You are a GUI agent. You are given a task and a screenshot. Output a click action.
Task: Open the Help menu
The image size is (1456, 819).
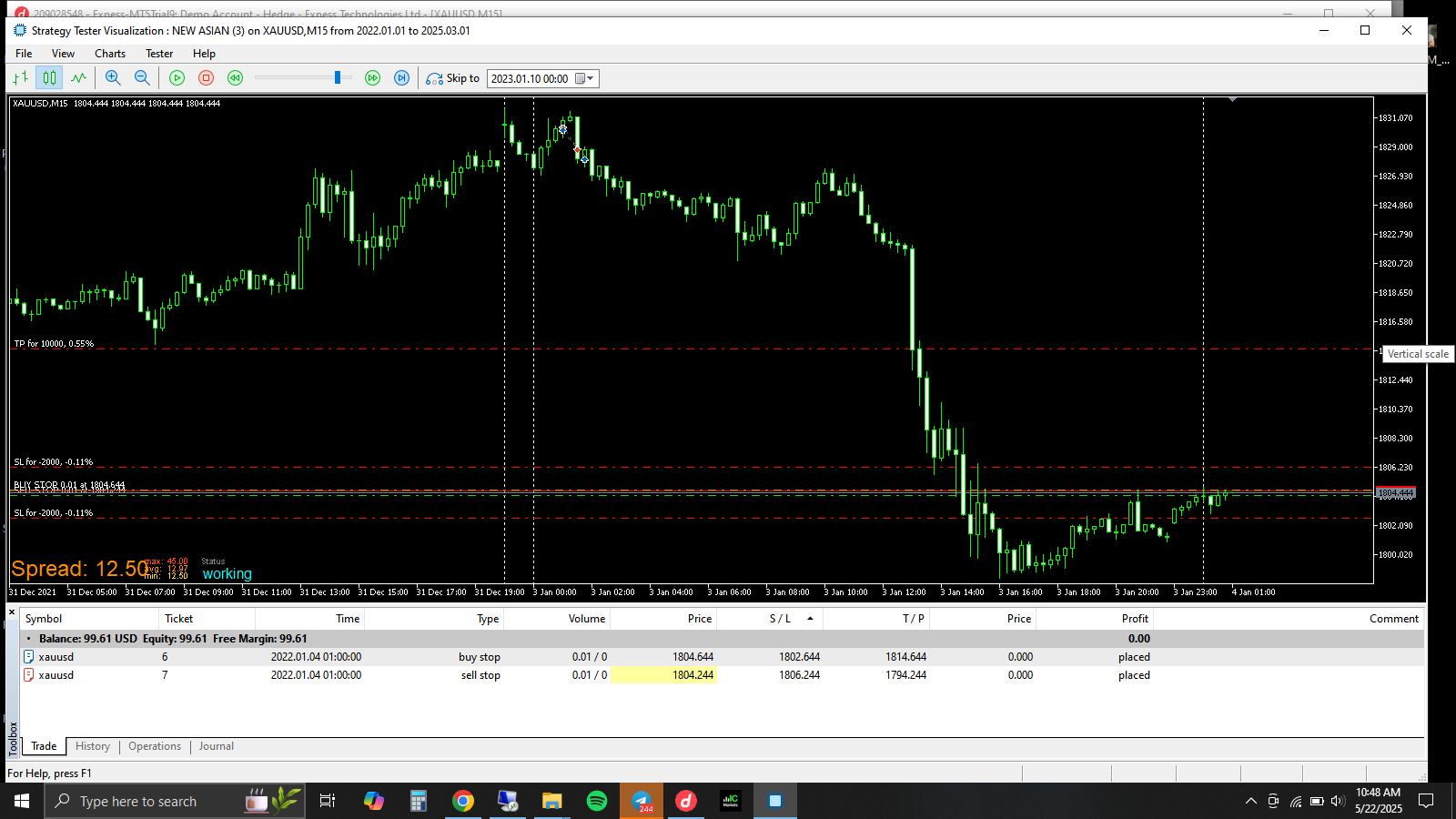[204, 54]
